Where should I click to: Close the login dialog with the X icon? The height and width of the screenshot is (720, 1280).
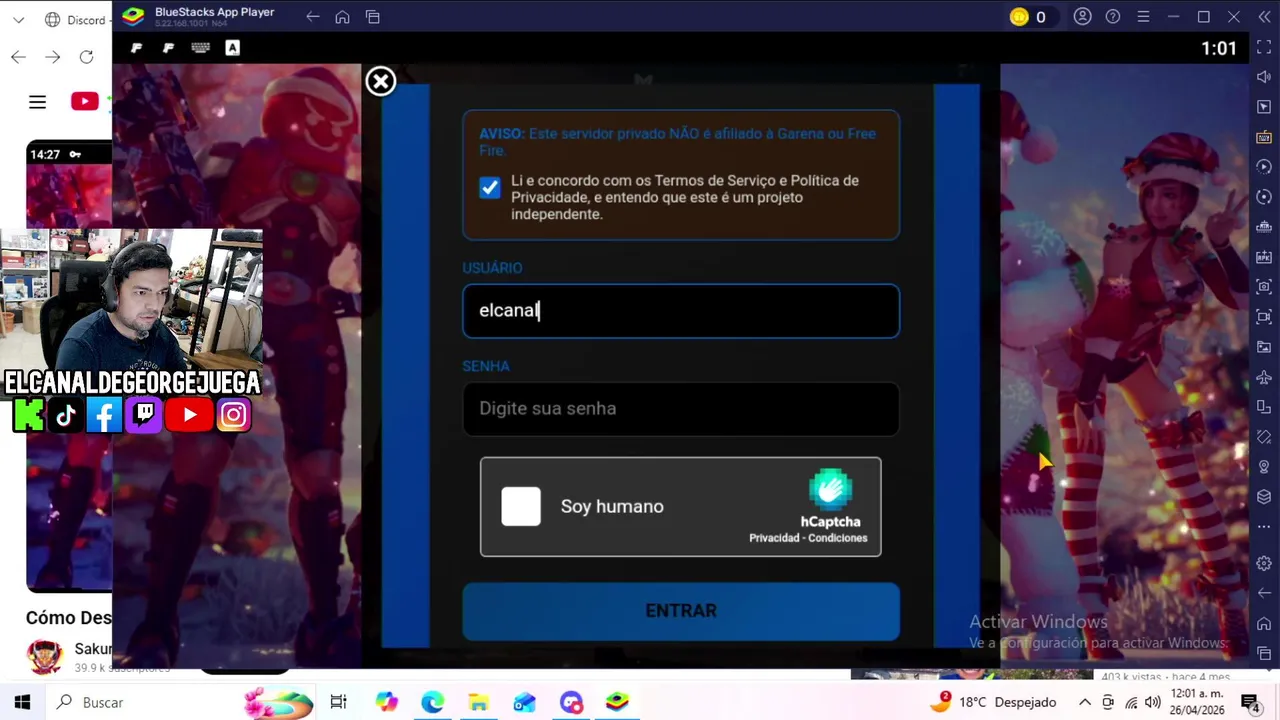381,82
